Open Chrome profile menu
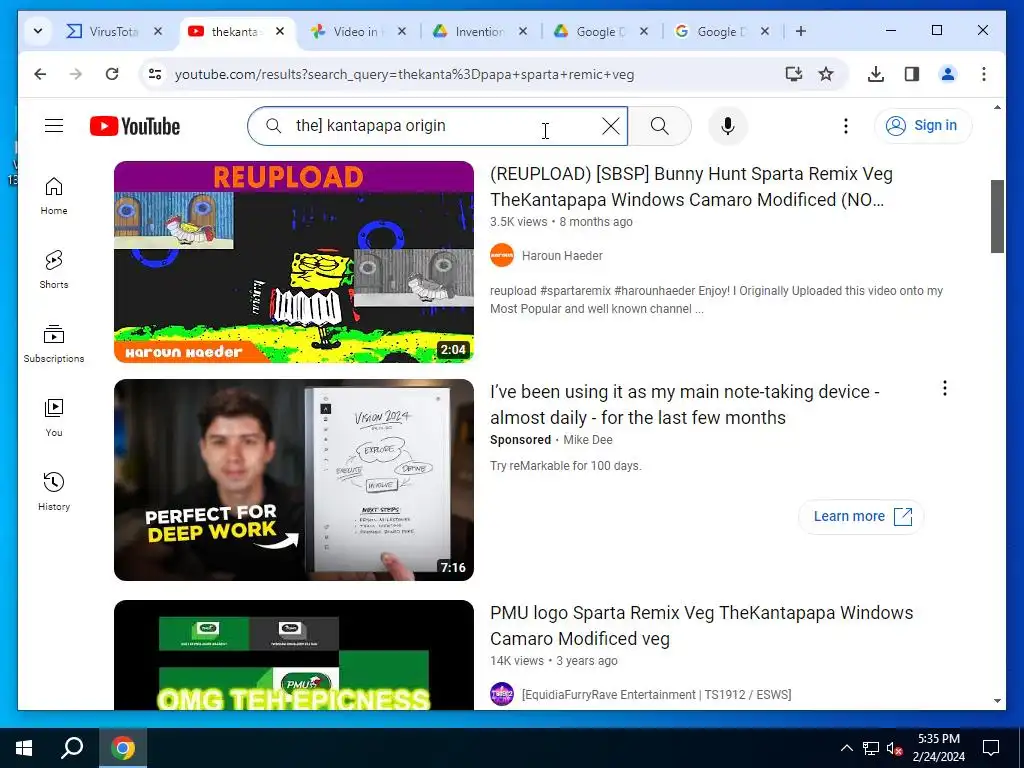The image size is (1024, 768). [x=948, y=74]
